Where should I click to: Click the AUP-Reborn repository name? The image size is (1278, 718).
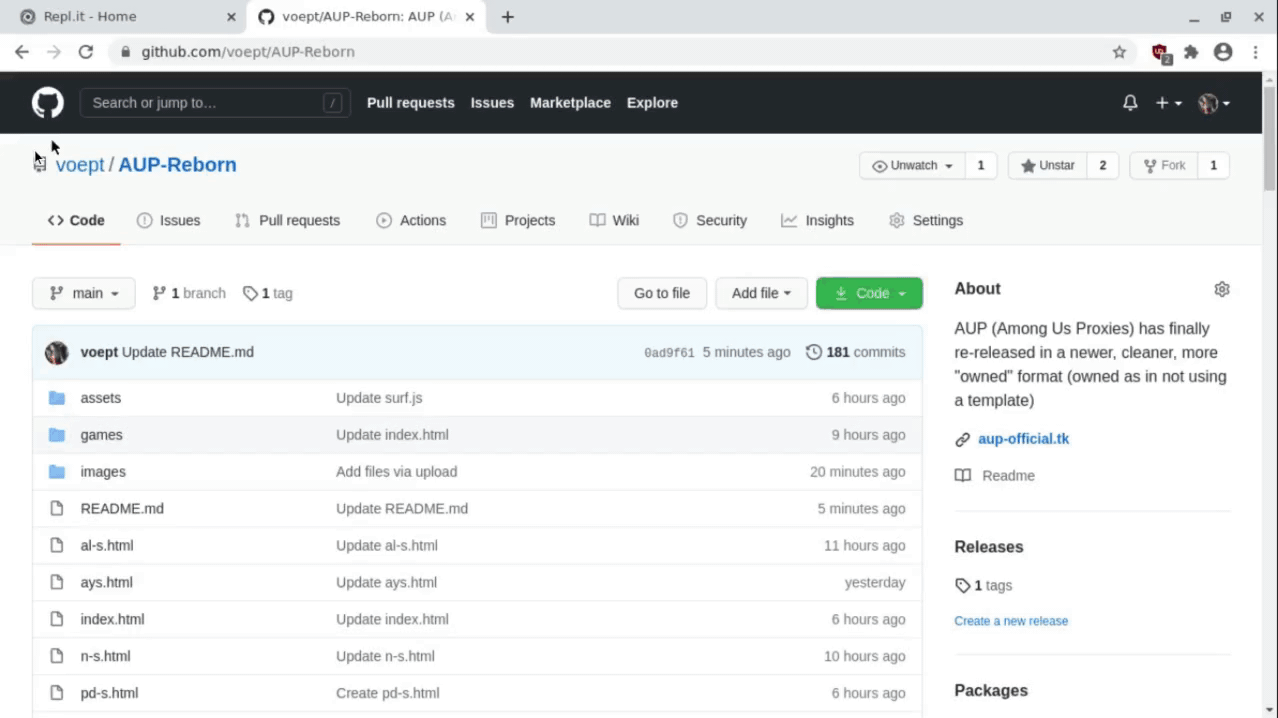178,165
